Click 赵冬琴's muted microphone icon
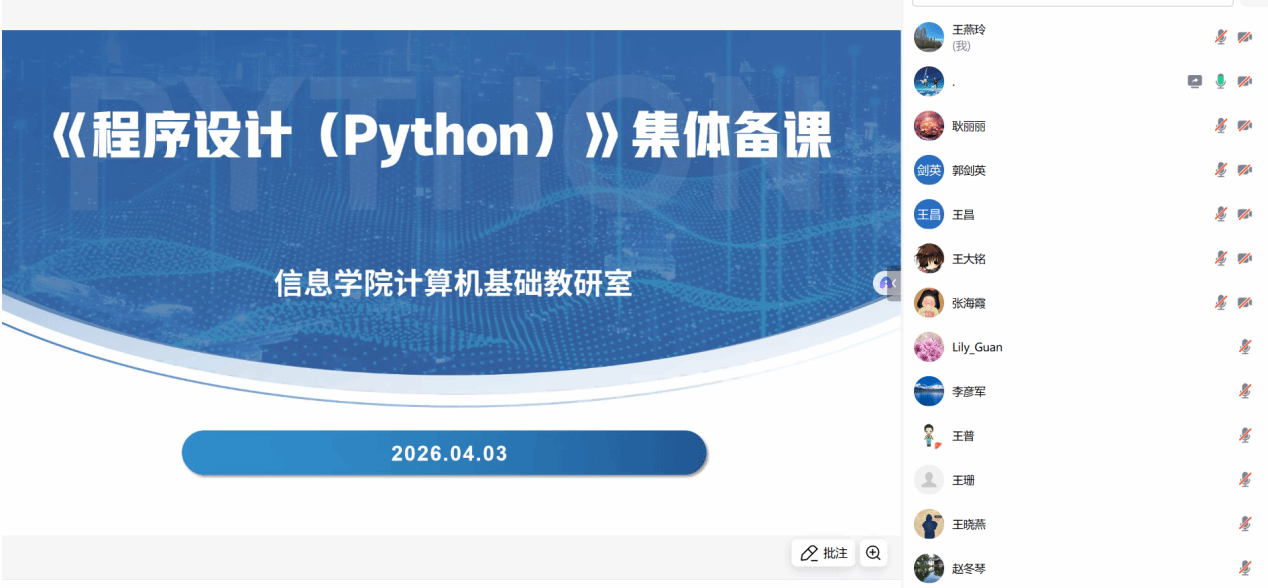 (1244, 568)
